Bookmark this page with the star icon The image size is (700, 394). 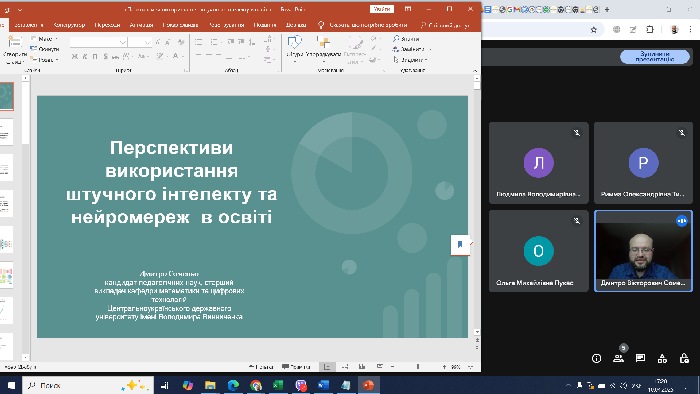tap(594, 29)
